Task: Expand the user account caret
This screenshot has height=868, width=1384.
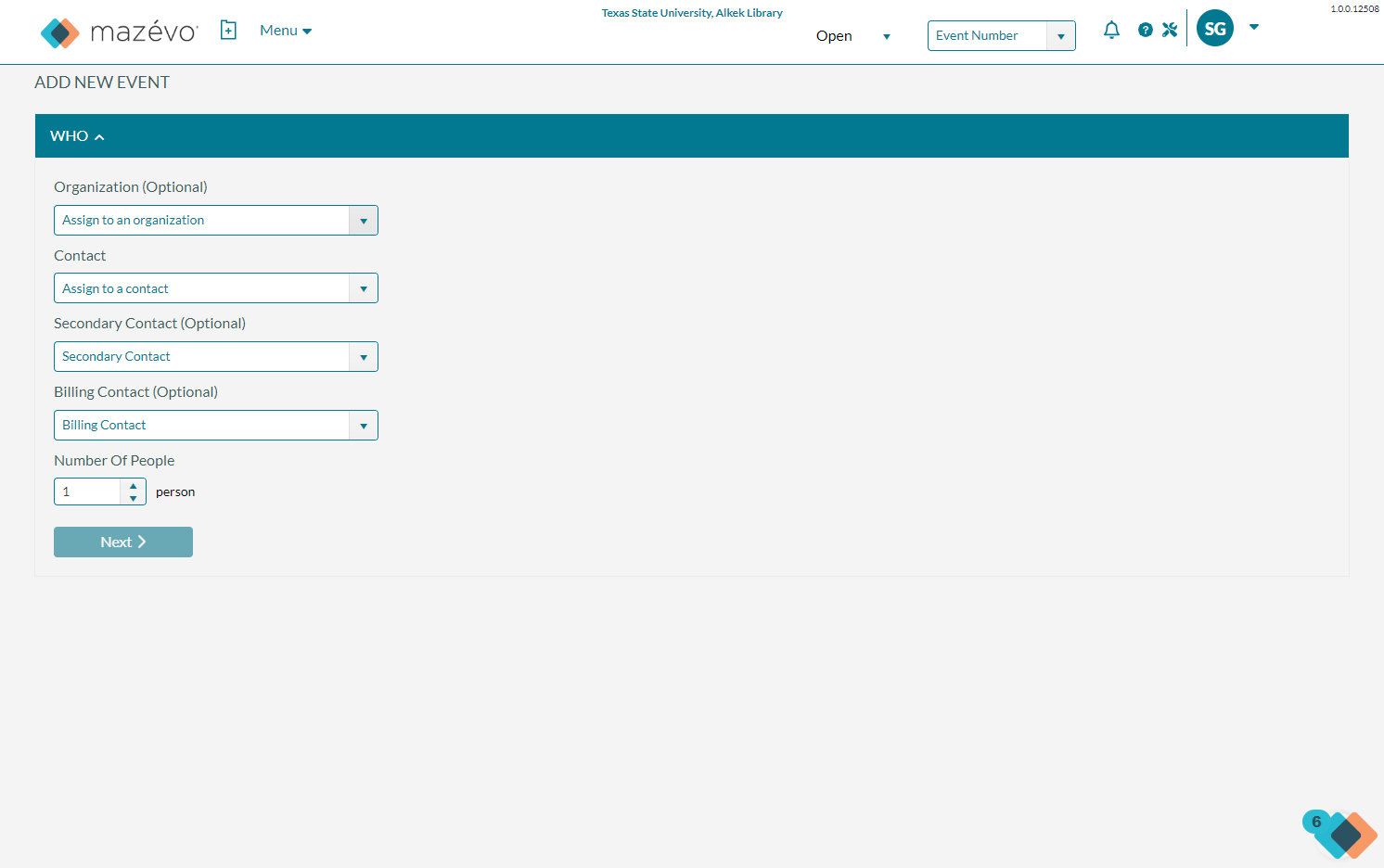Action: point(1254,27)
